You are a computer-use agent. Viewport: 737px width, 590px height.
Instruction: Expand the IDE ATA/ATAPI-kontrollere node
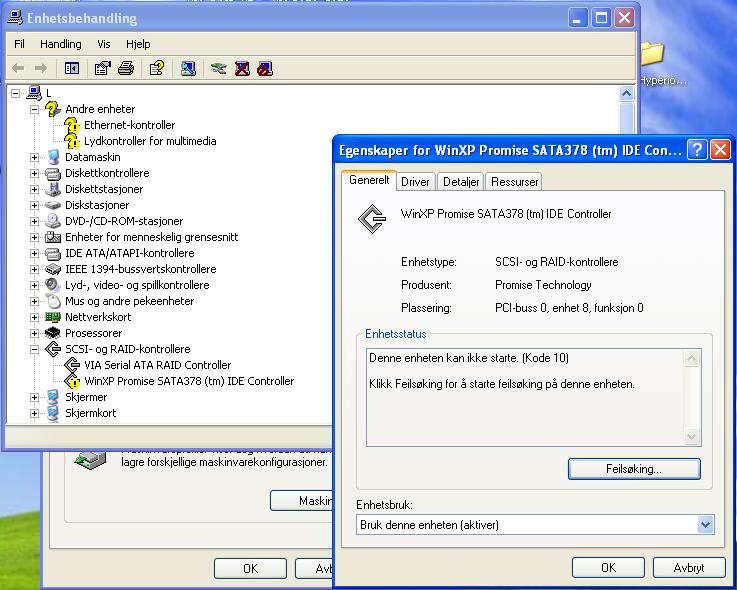34,253
